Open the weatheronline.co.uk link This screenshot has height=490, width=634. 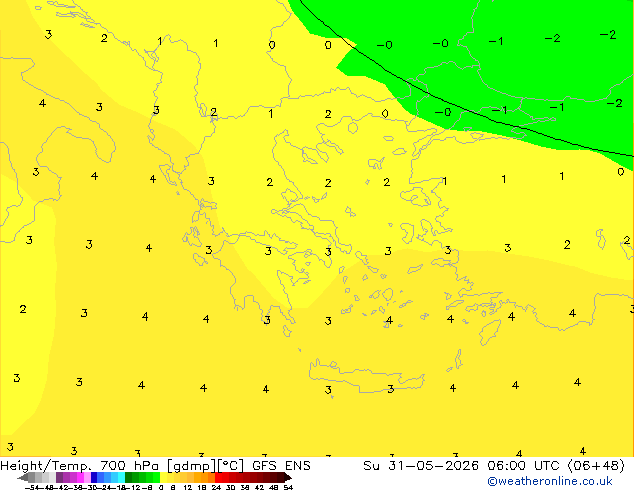[x=550, y=481]
